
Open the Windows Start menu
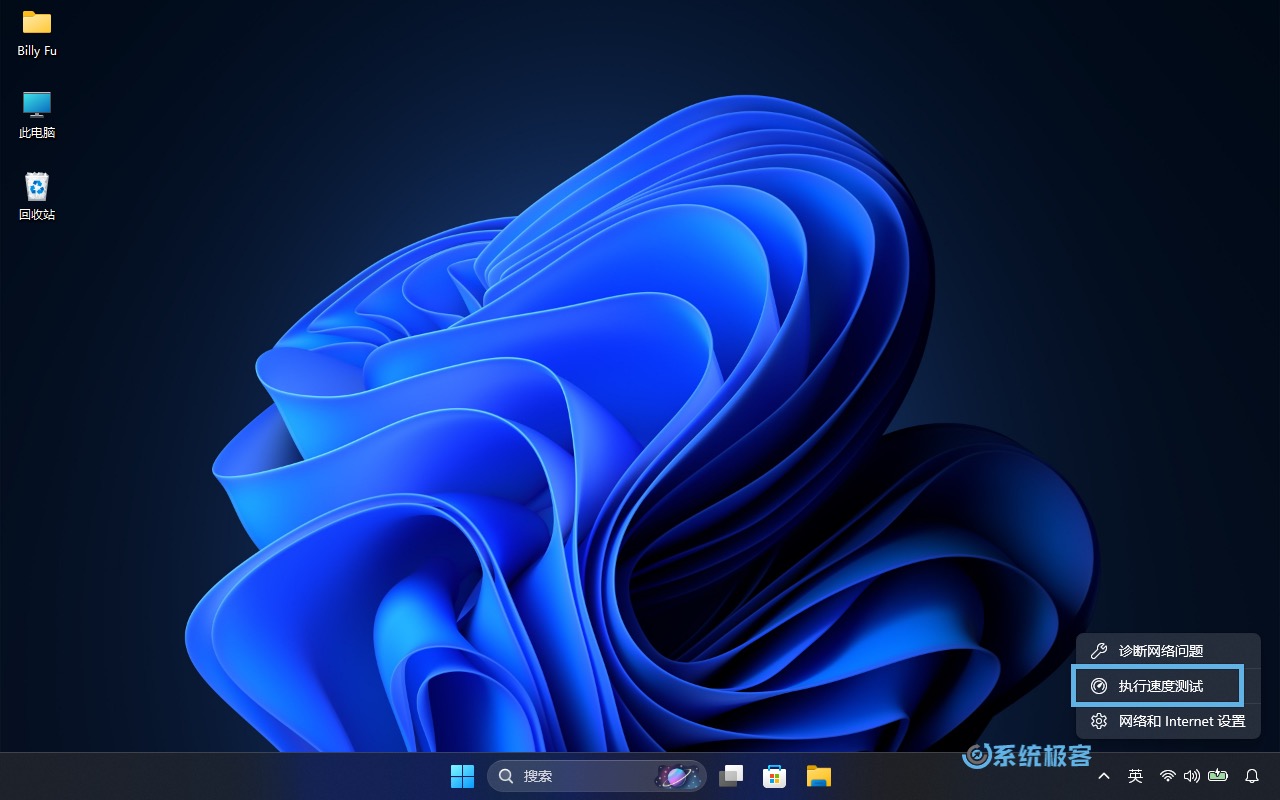462,776
